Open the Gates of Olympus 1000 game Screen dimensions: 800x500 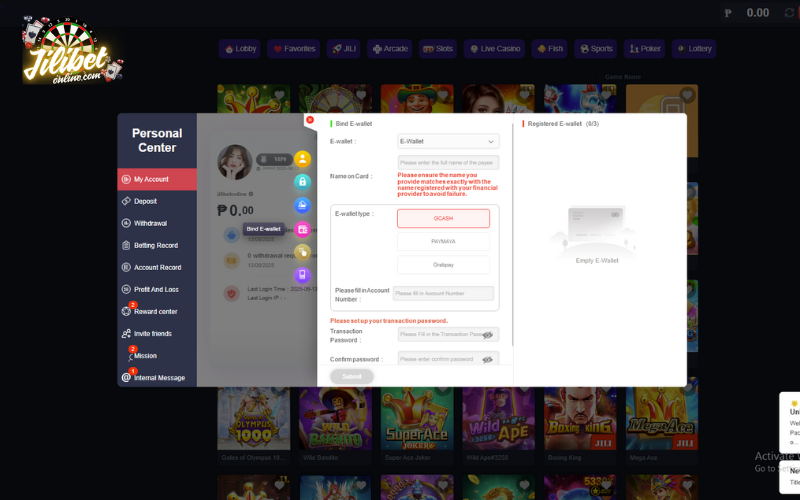pos(254,418)
